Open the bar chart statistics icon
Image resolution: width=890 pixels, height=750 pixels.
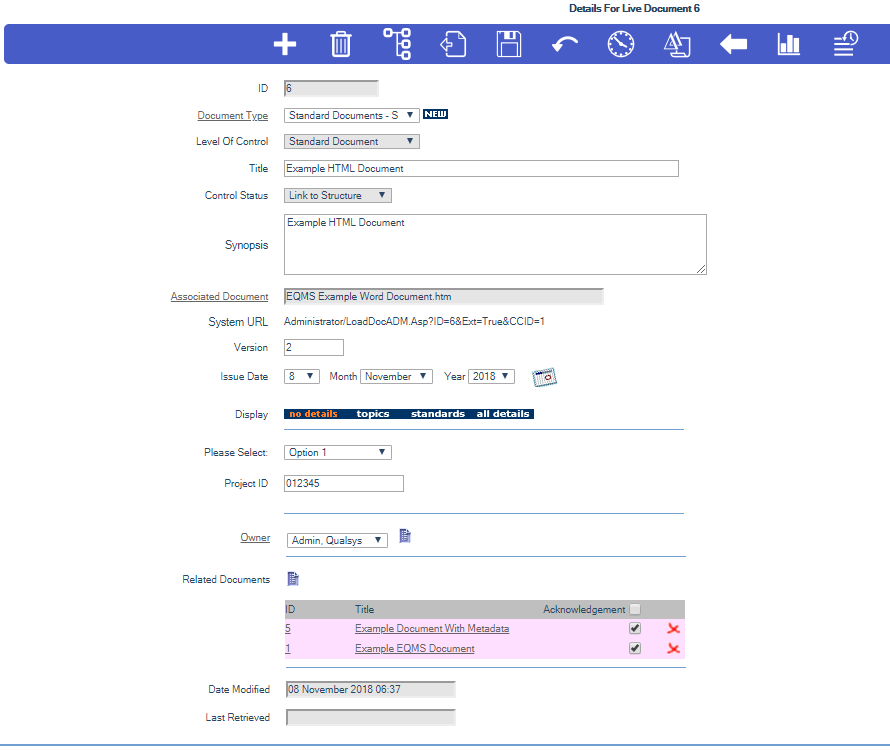(789, 44)
